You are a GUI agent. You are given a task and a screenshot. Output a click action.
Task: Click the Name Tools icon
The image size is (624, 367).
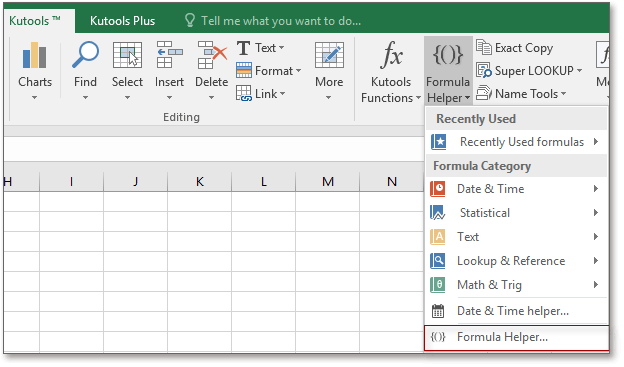[484, 93]
